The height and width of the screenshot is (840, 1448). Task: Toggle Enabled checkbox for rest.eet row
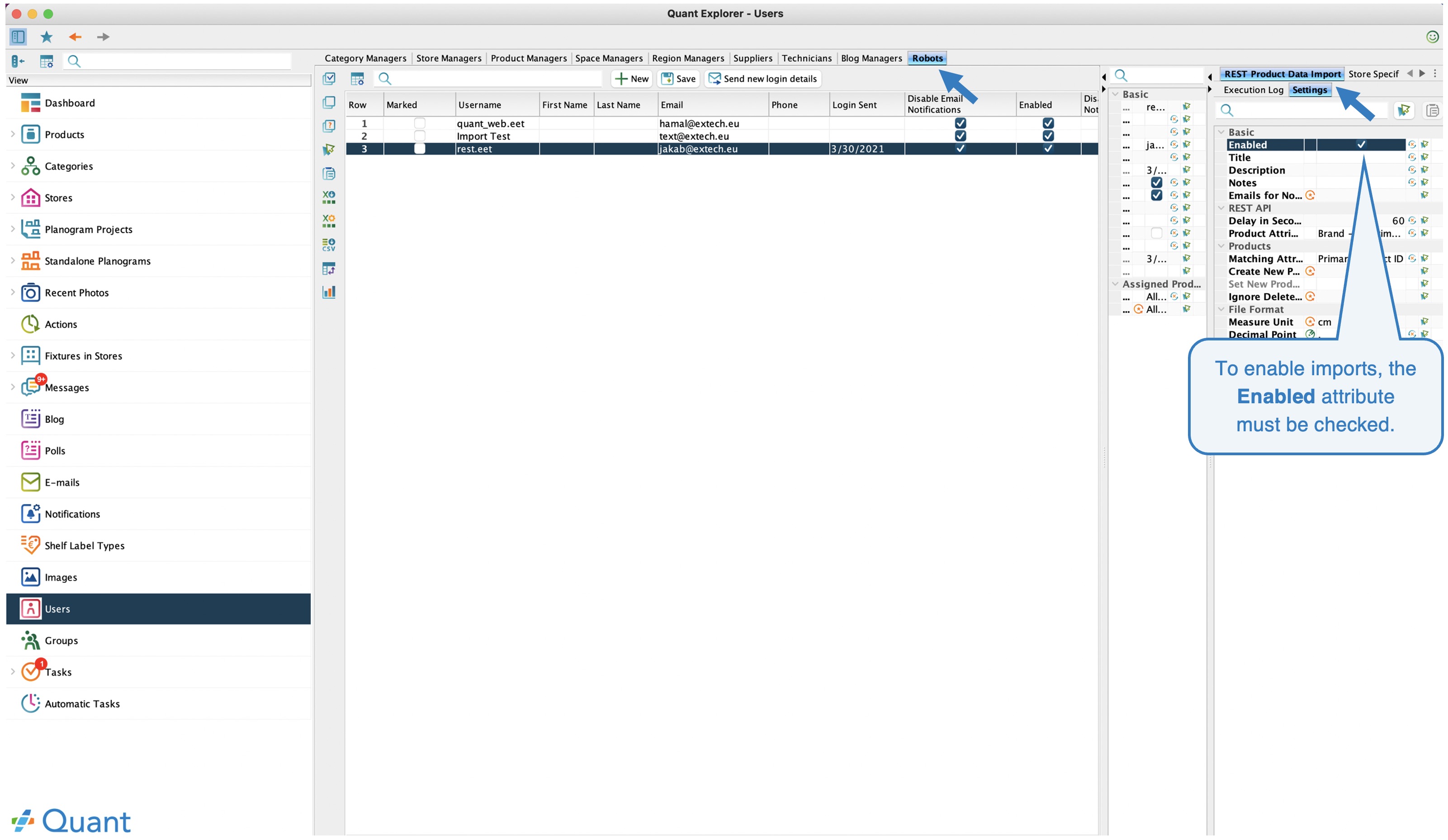(1048, 148)
